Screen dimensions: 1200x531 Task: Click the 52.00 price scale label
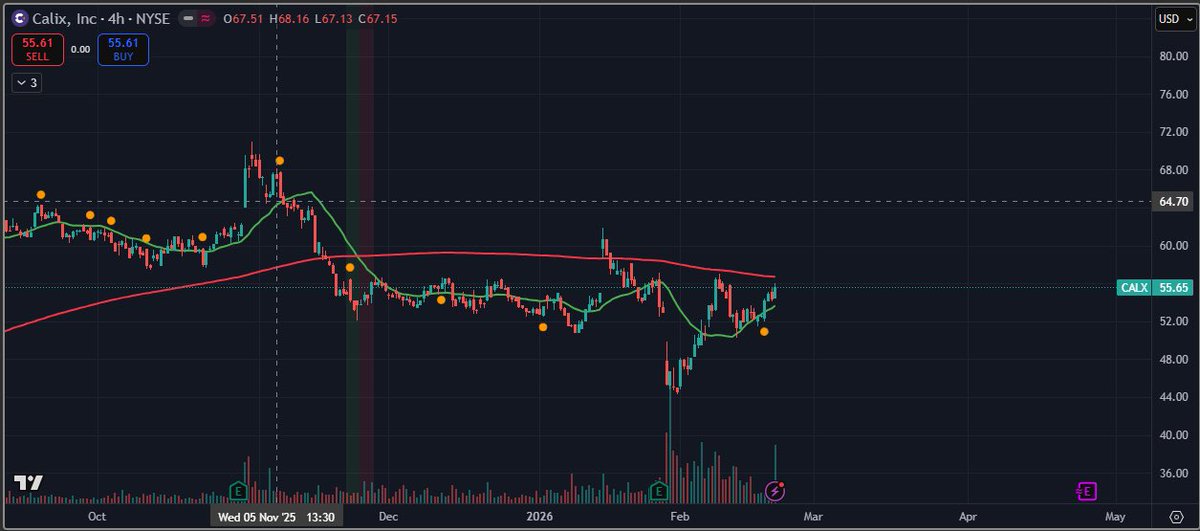point(1172,321)
